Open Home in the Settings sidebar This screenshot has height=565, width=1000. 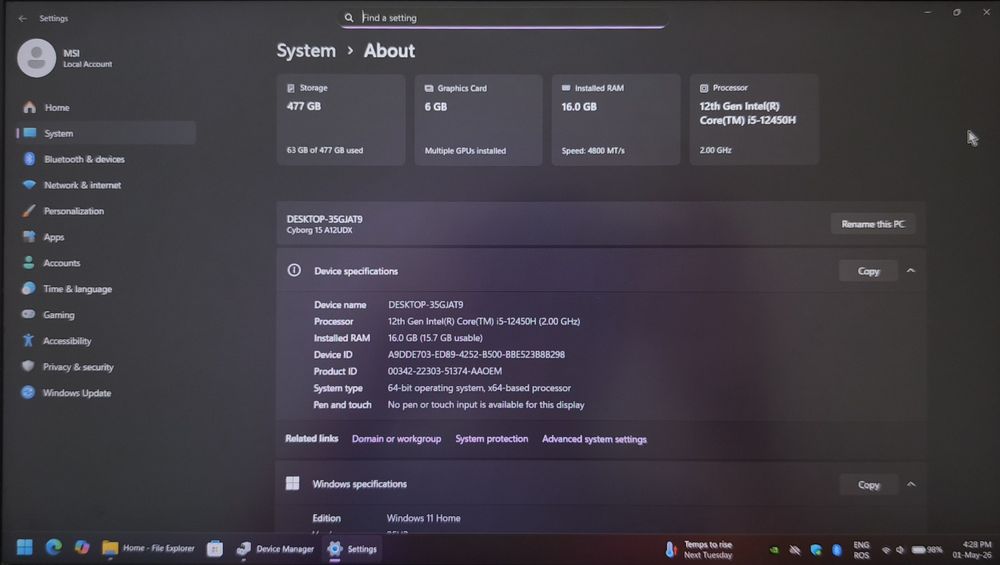point(105,108)
